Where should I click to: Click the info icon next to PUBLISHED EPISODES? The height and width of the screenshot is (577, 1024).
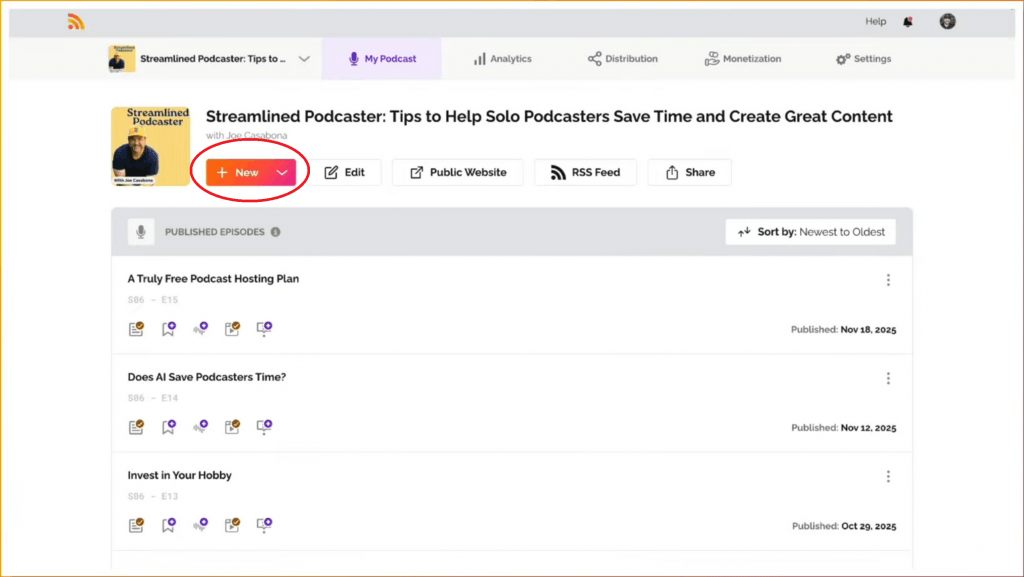[278, 231]
